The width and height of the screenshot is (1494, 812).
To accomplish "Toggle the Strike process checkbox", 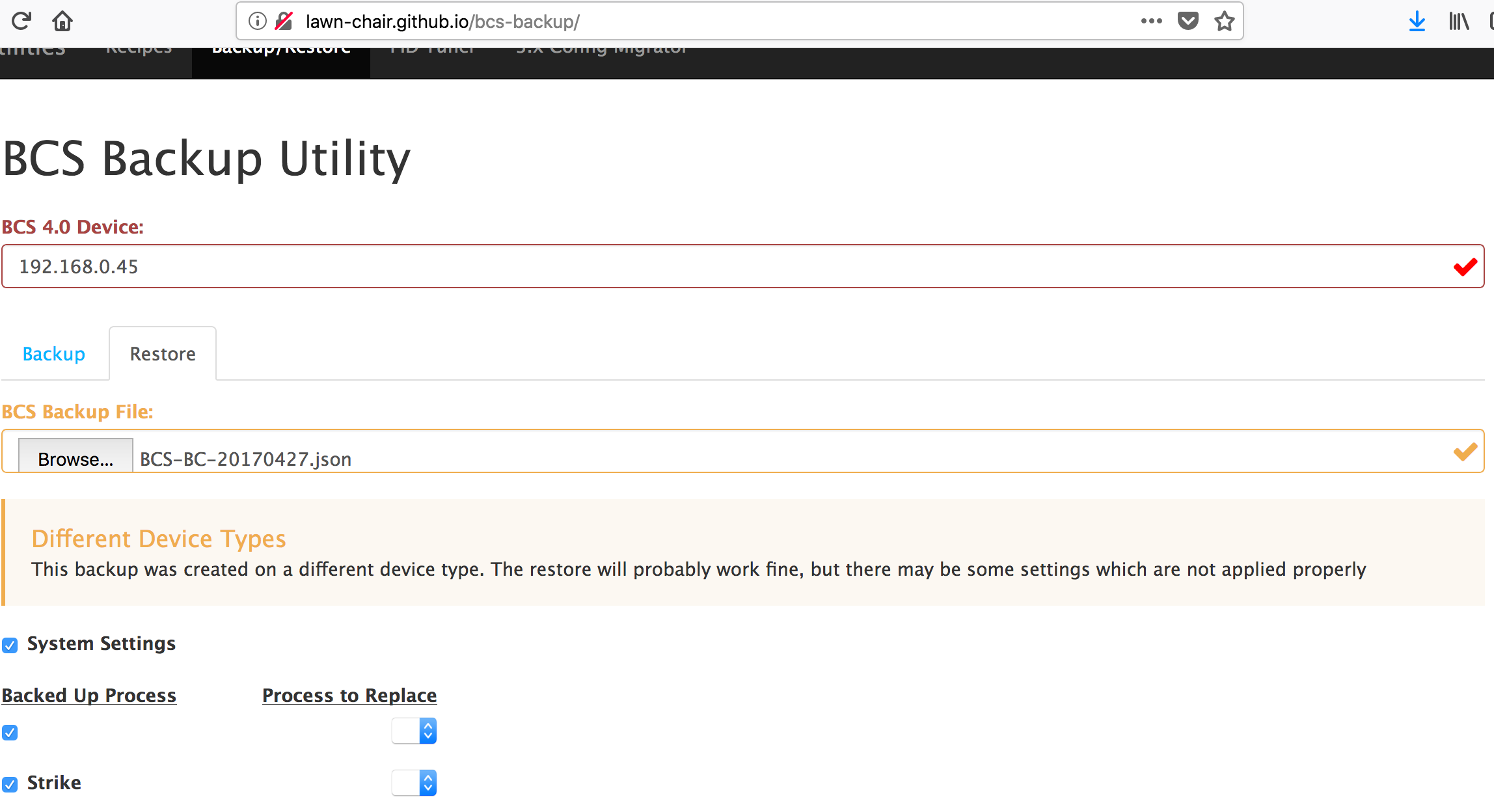I will pos(10,784).
